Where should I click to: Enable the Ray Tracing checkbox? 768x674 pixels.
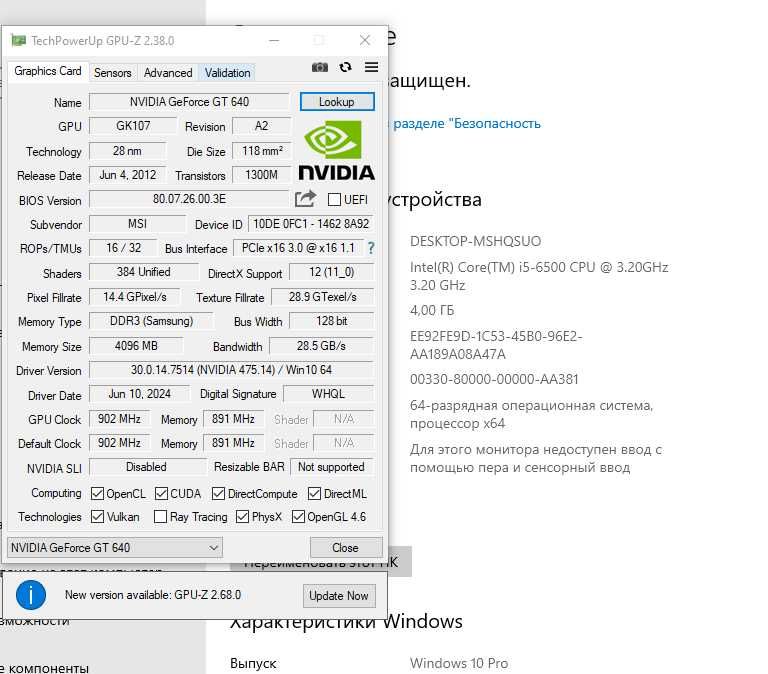click(160, 517)
